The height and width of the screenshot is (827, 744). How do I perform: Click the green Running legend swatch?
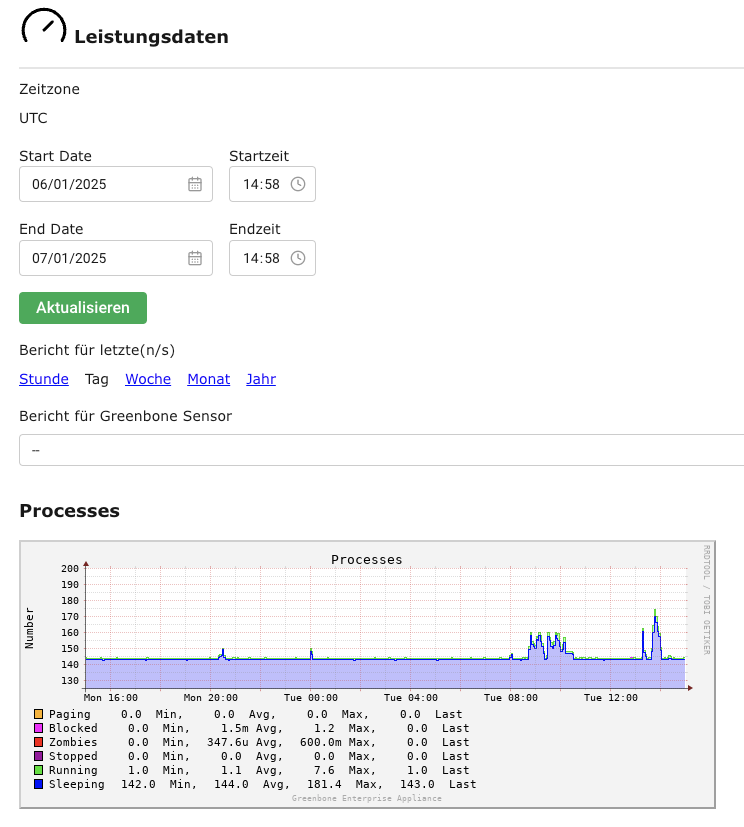tap(39, 770)
